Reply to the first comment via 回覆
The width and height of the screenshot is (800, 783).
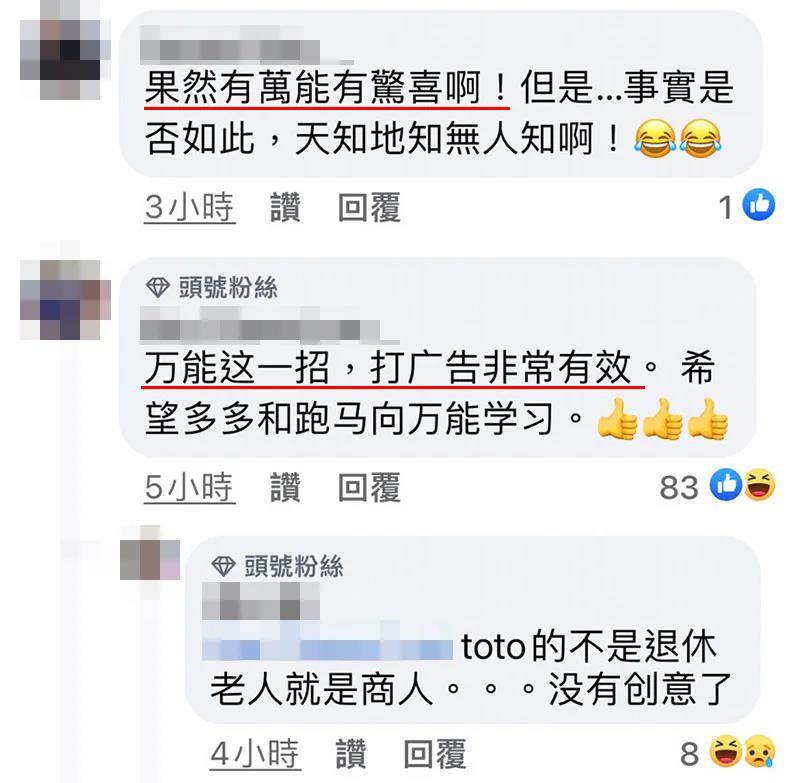click(x=369, y=207)
